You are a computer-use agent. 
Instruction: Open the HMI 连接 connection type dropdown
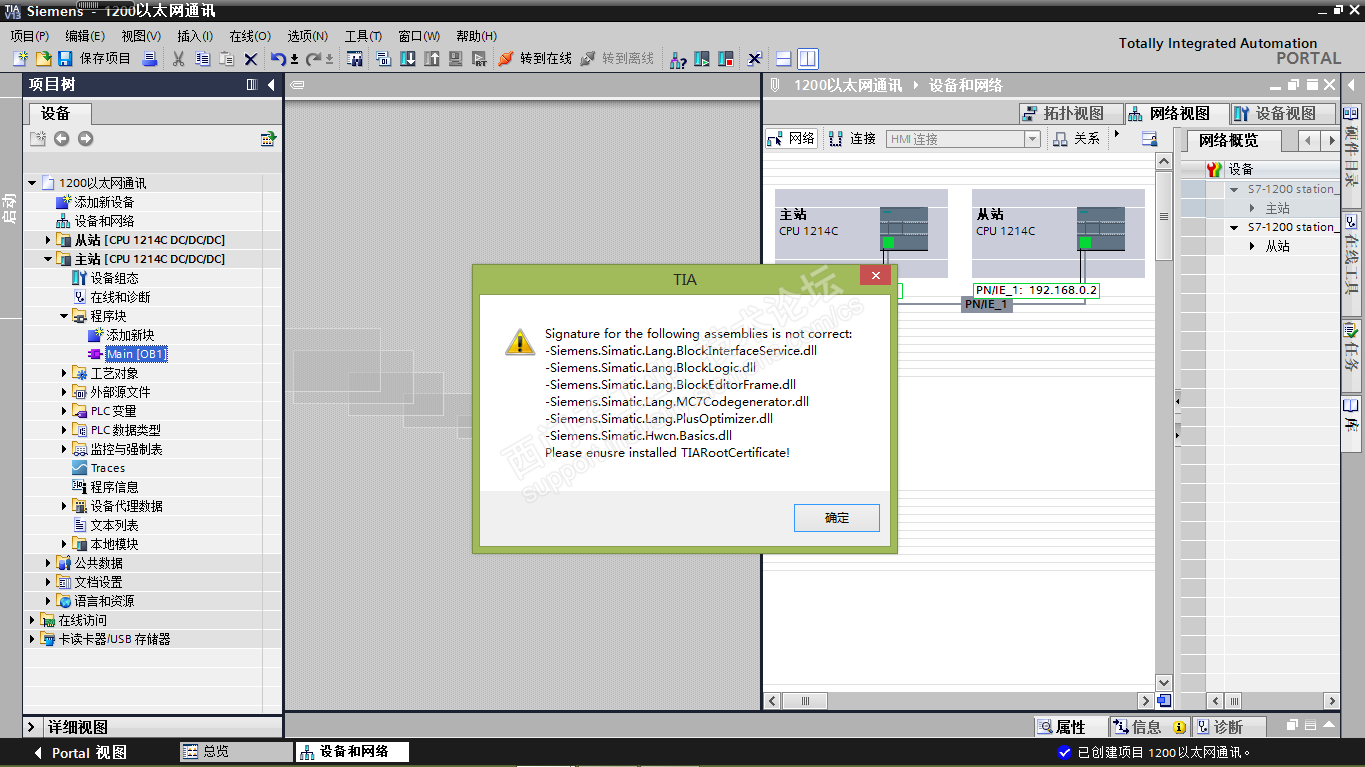(x=1033, y=139)
